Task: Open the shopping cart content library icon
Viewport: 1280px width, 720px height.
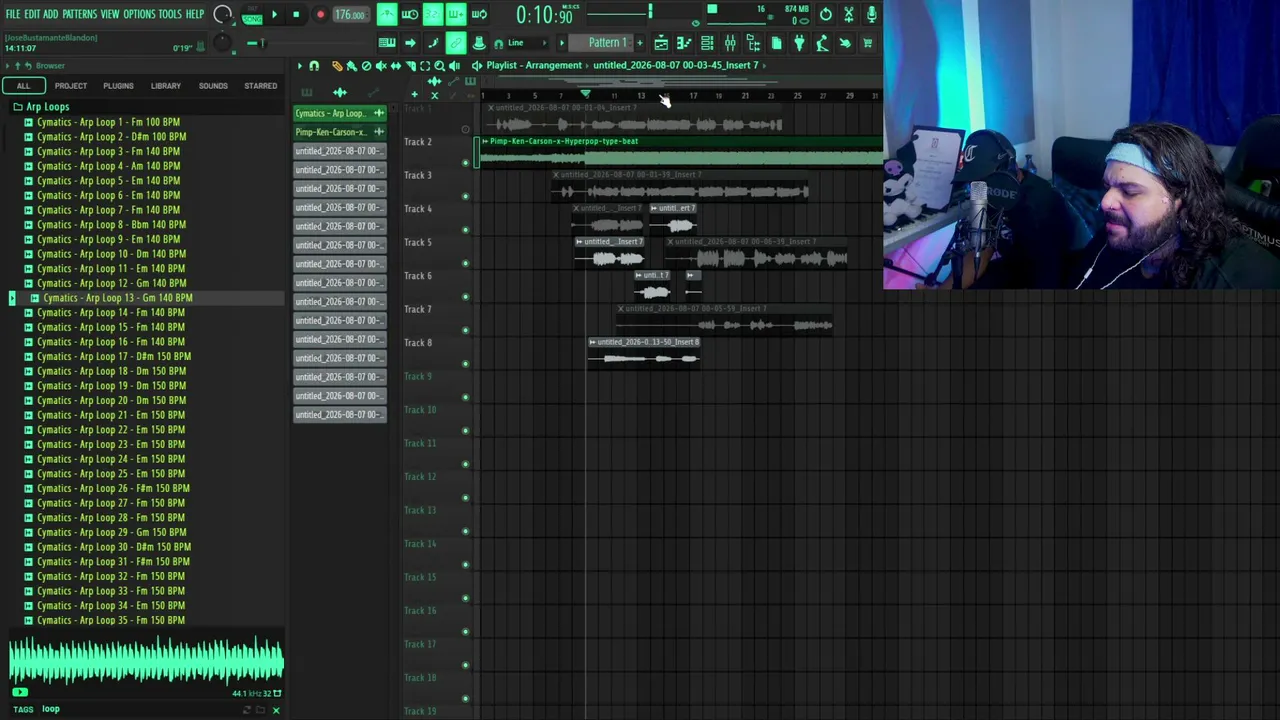Action: click(868, 43)
